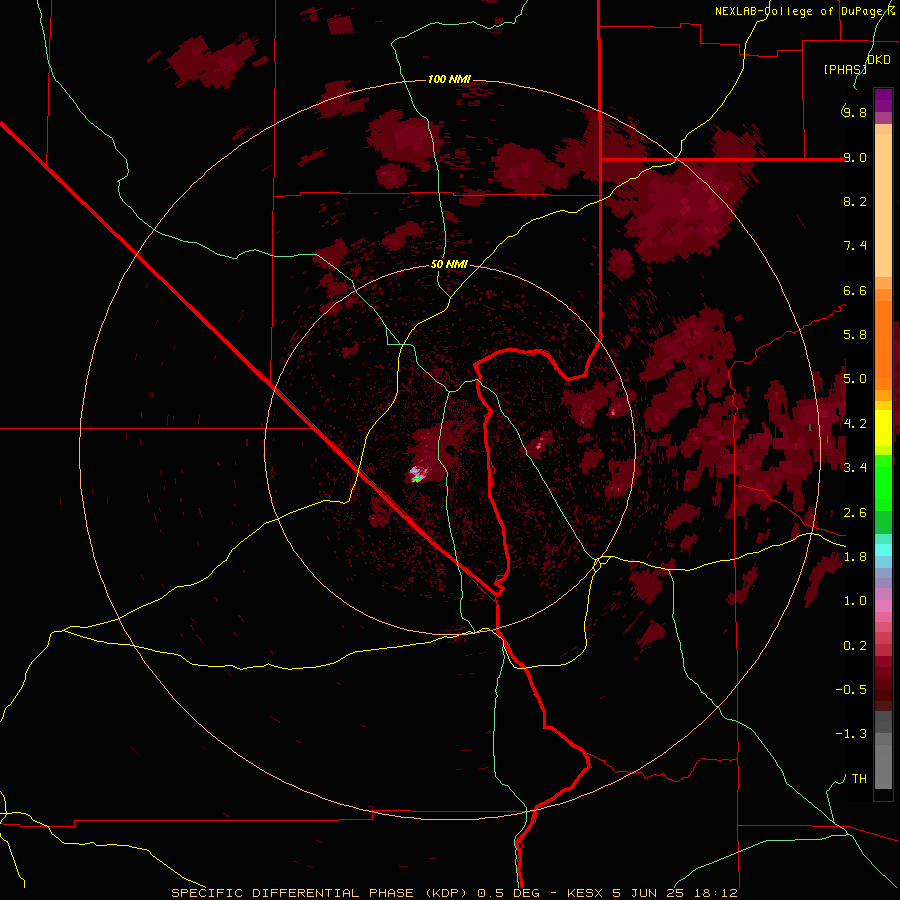Click the 9.8 value on the scale
The height and width of the screenshot is (900, 900).
click(855, 112)
